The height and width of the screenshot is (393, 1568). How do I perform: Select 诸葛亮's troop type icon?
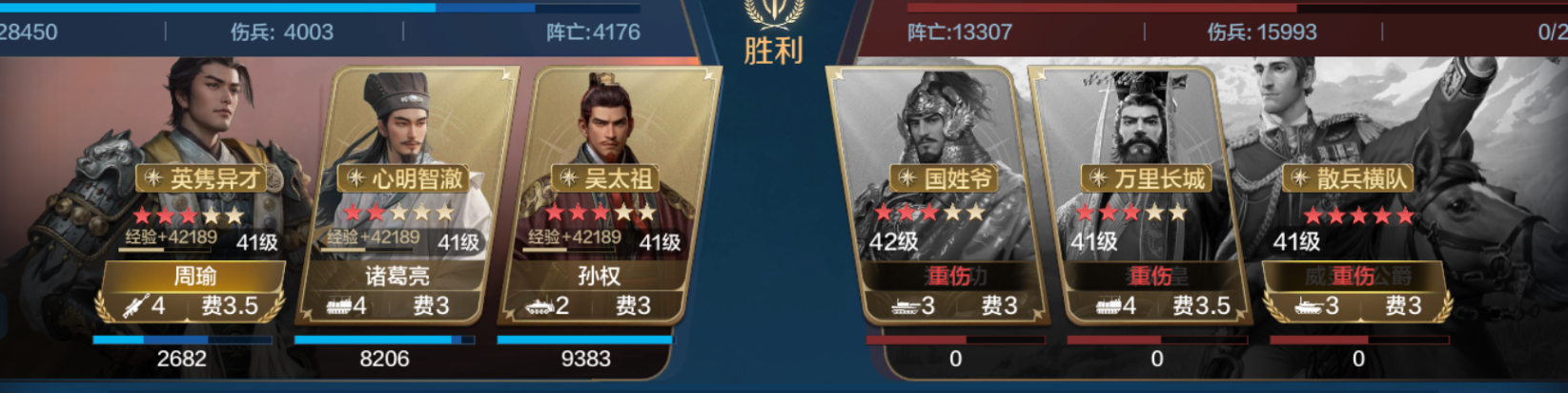(x=338, y=306)
